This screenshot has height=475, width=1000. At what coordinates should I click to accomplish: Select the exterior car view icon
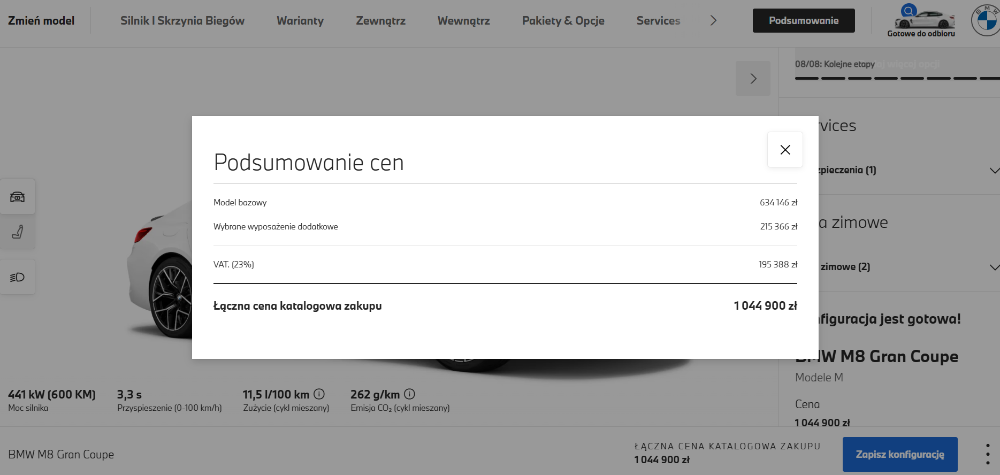[17, 196]
